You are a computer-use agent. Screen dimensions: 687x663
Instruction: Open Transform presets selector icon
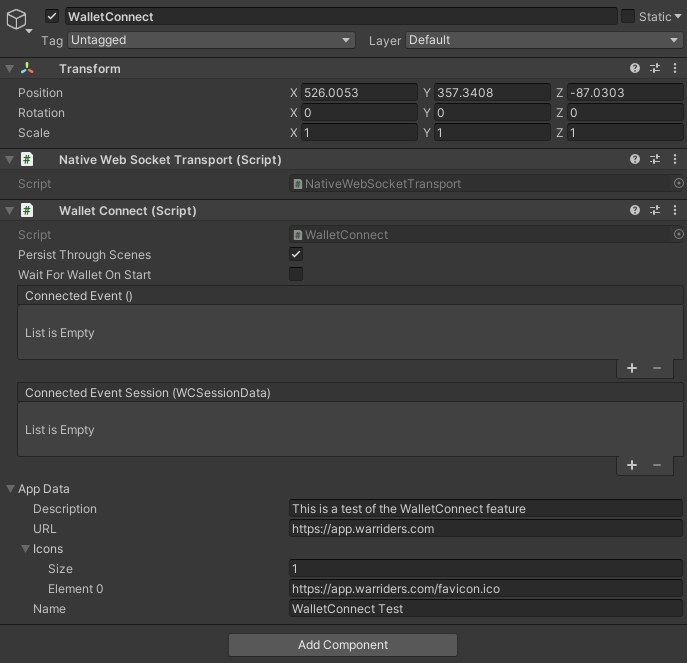click(655, 68)
